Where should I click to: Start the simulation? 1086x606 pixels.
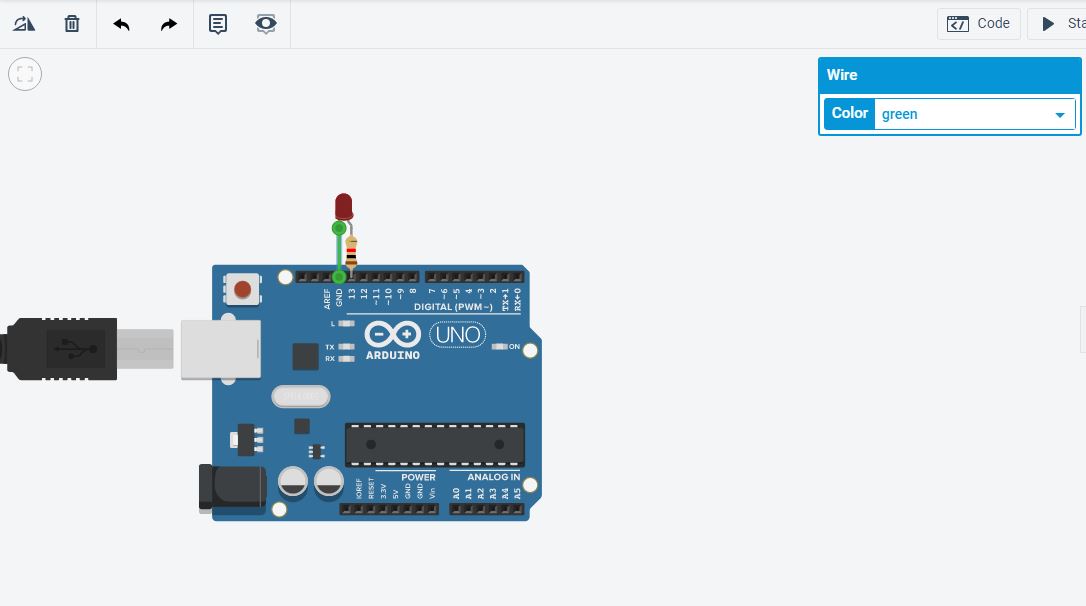tap(1056, 24)
